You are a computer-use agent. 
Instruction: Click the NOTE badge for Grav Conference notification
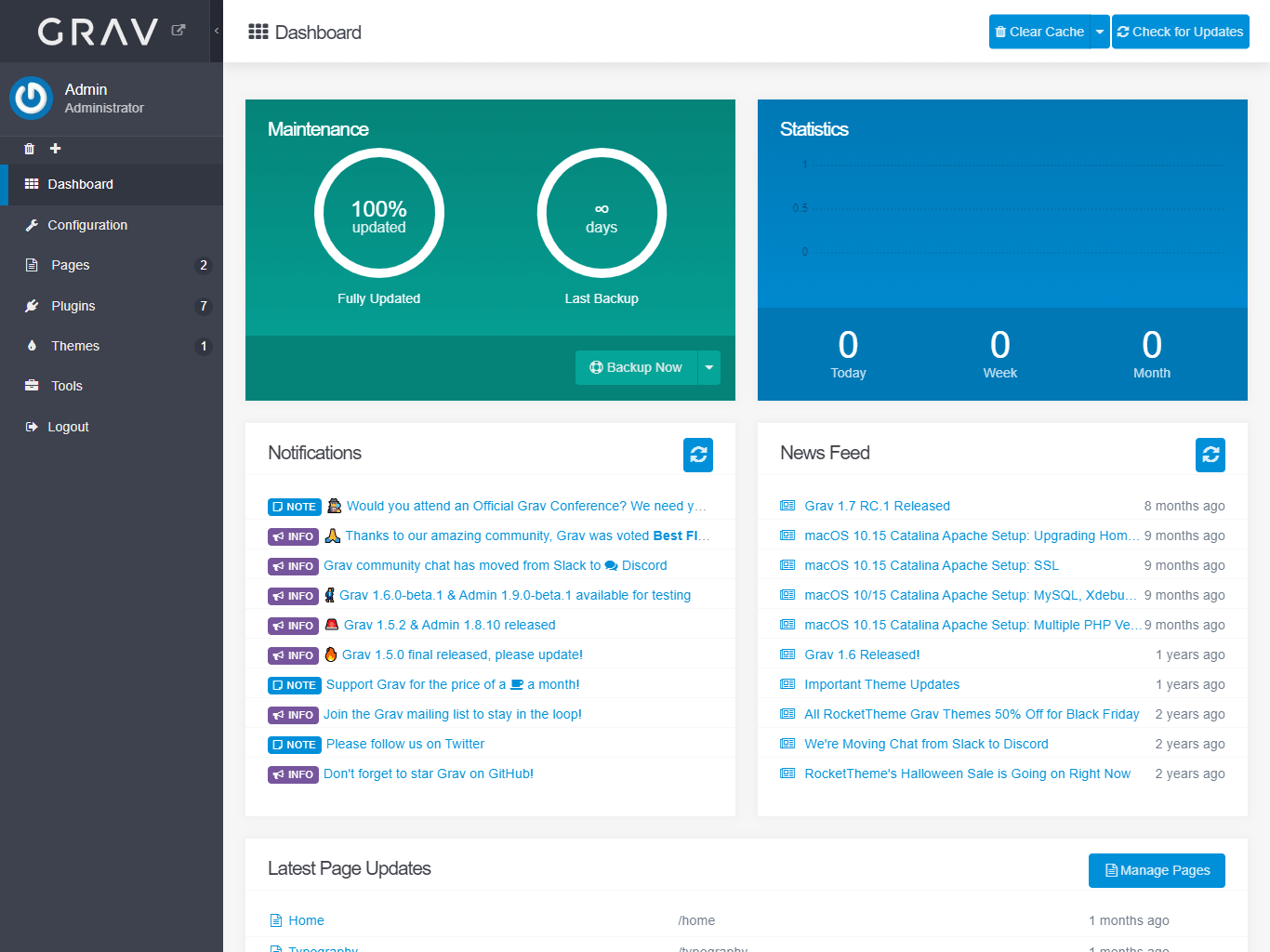[295, 507]
